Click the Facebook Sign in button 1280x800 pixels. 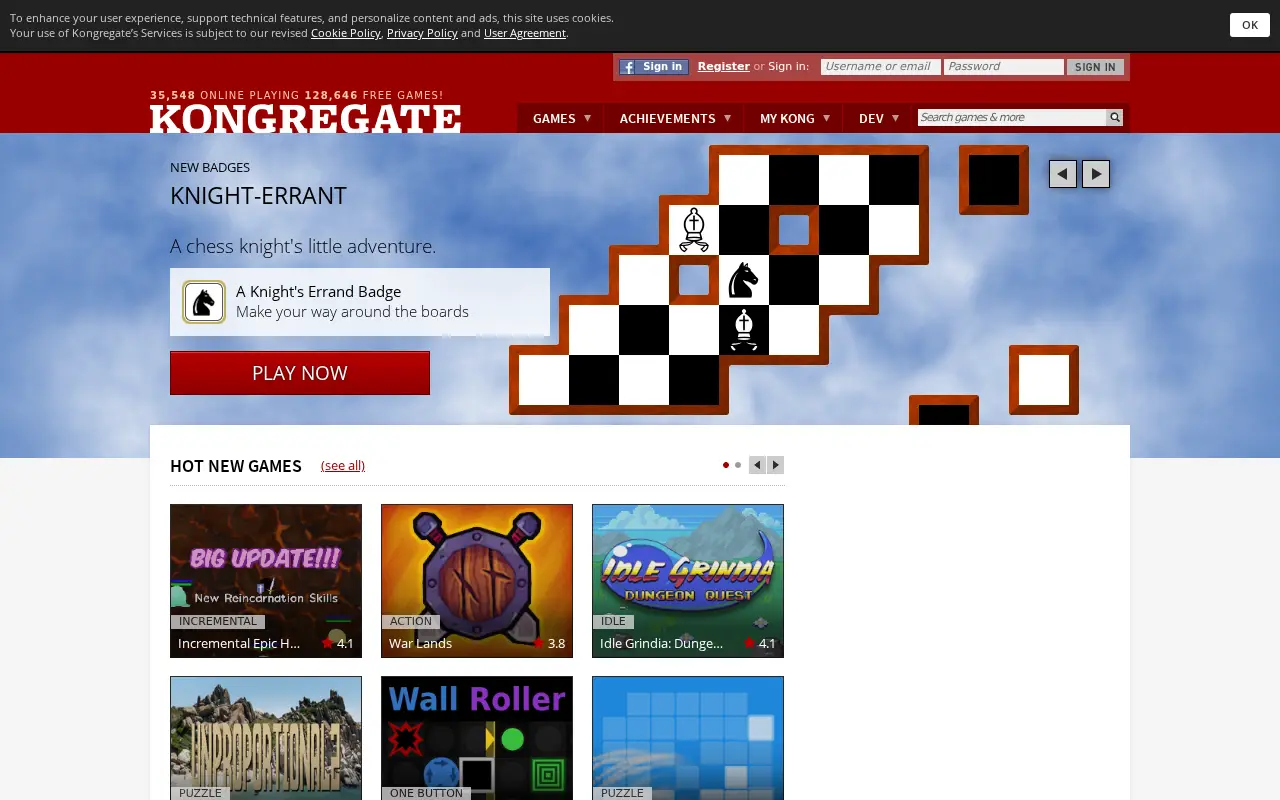pyautogui.click(x=653, y=67)
